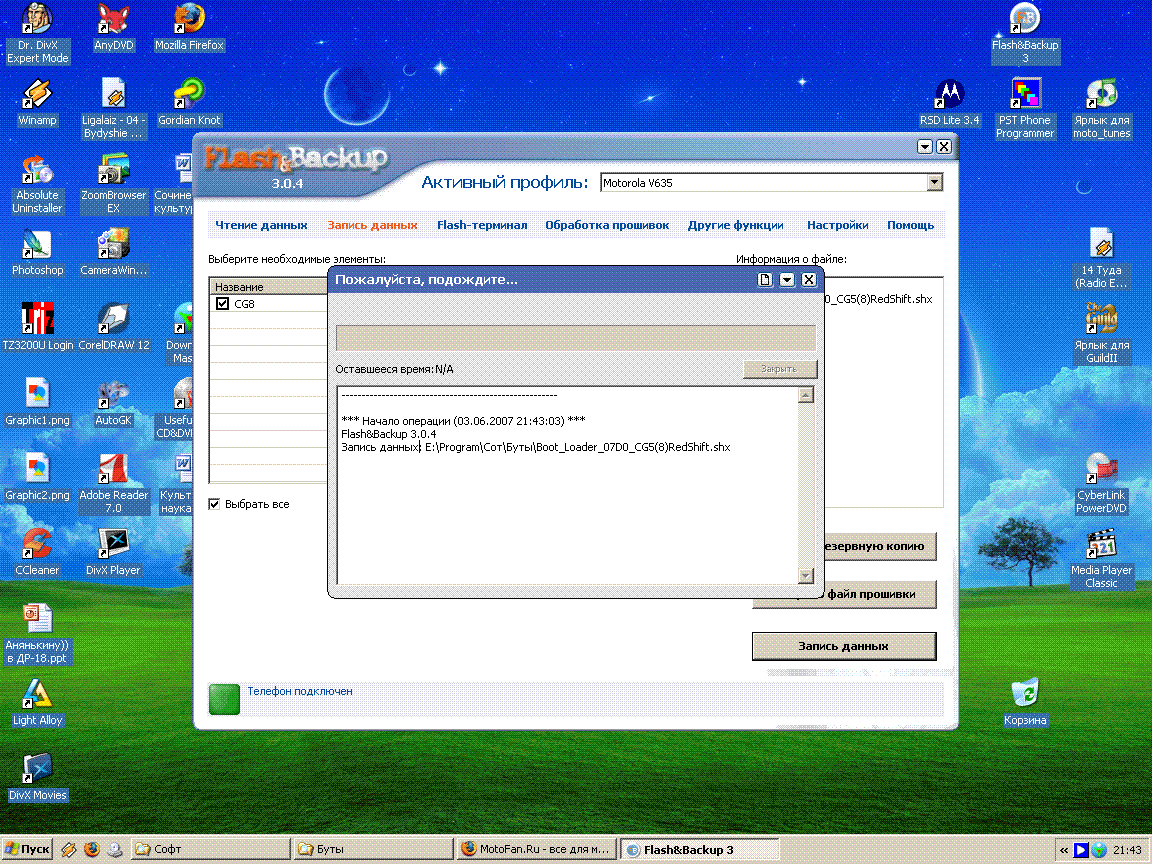Click the Firefox quick launch icon
This screenshot has width=1152, height=864.
(92, 849)
